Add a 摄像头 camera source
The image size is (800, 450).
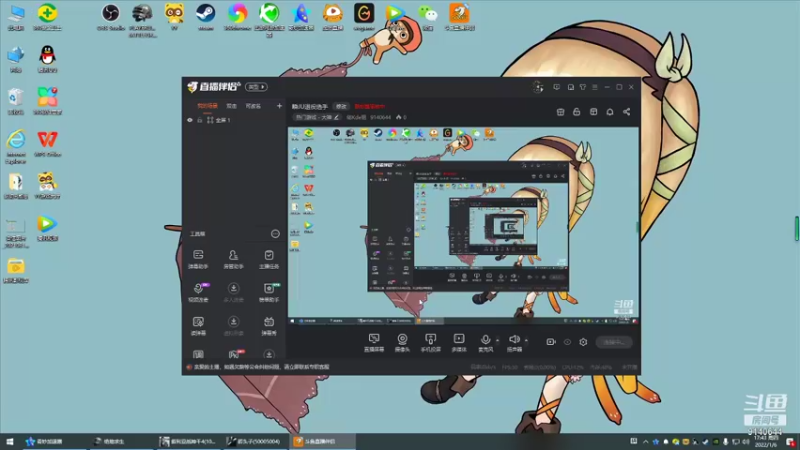click(402, 342)
